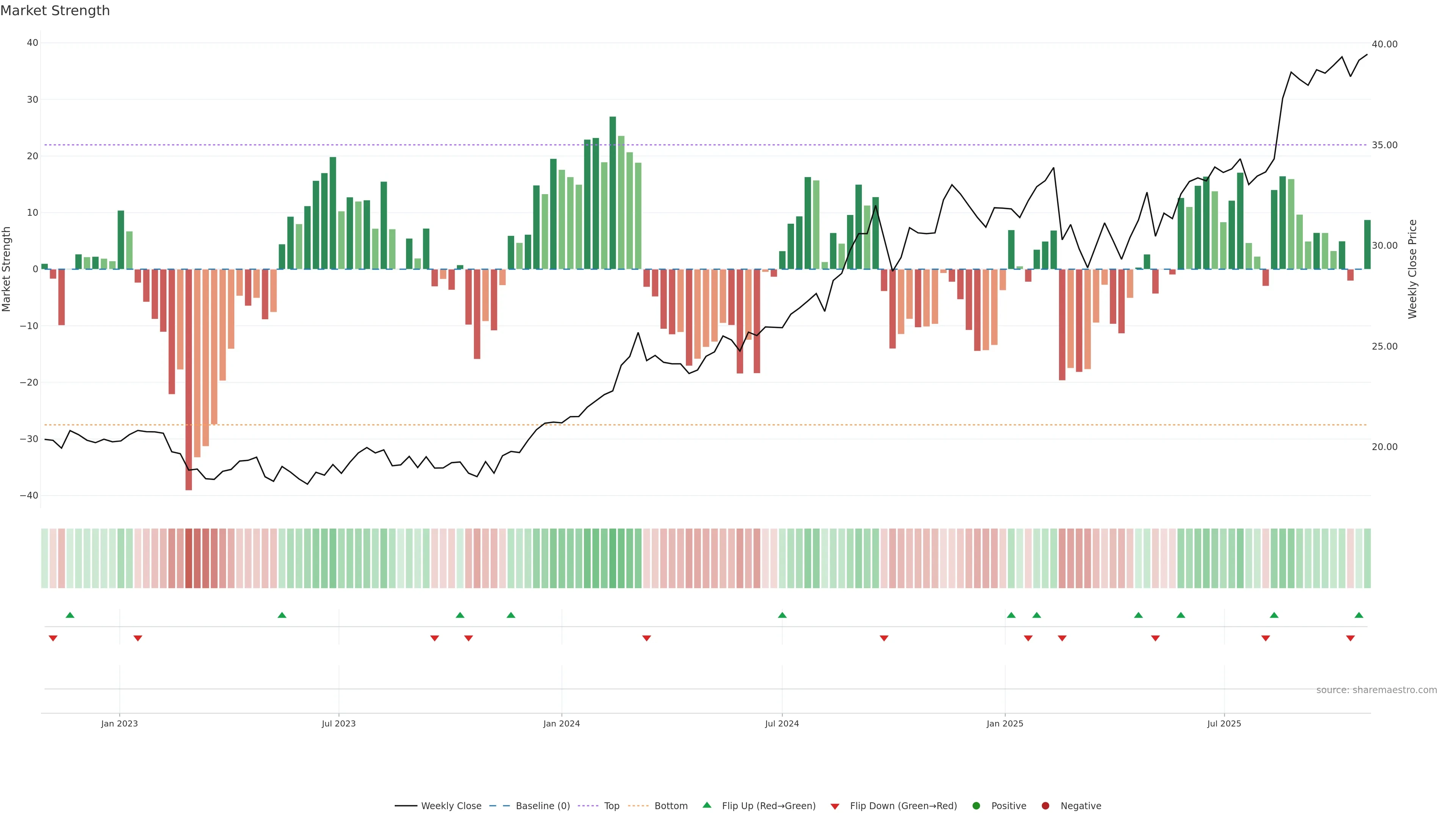This screenshot has height=819, width=1456.
Task: Click the Negative red circle legend icon
Action: (x=1045, y=806)
